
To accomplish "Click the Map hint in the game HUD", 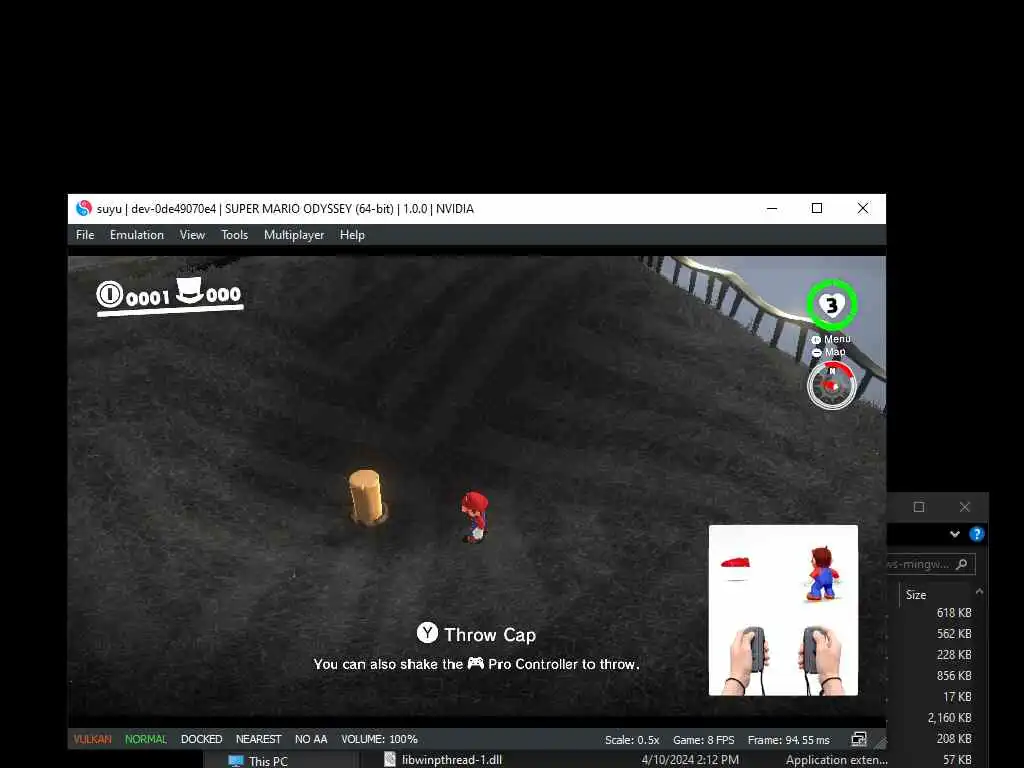I will point(829,352).
